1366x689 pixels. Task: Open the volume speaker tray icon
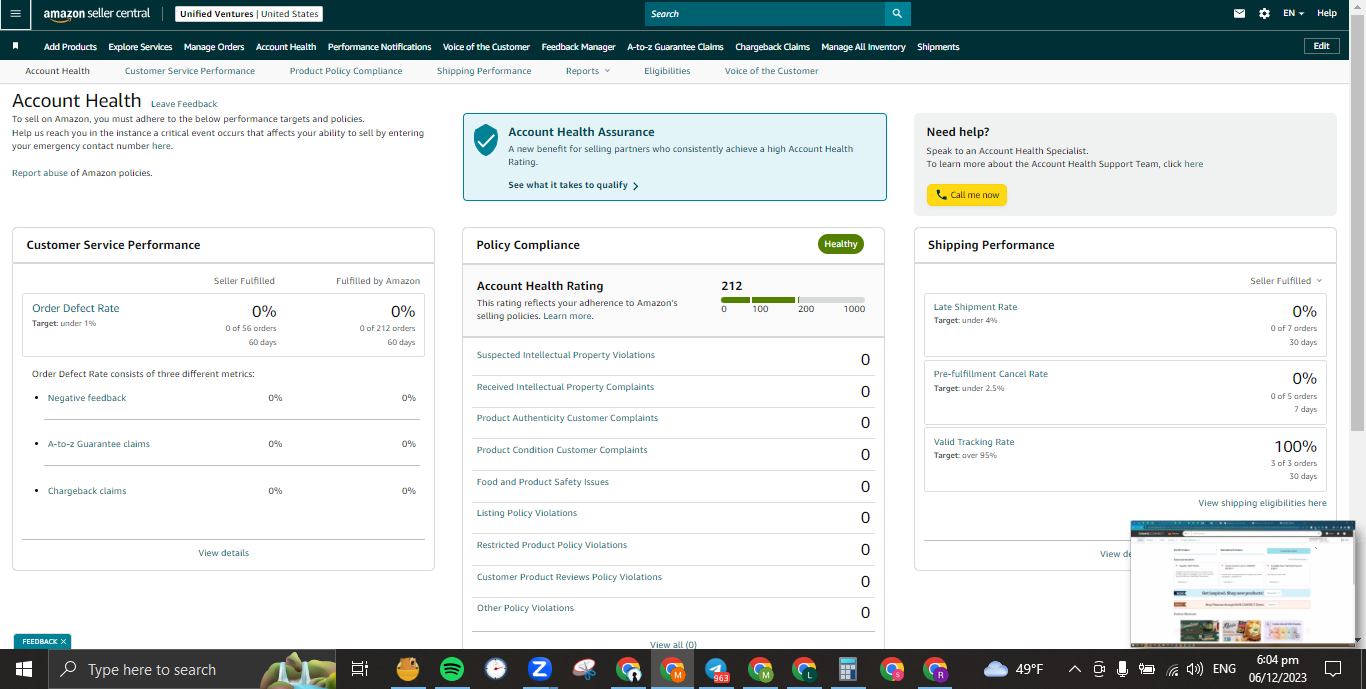pos(1195,669)
